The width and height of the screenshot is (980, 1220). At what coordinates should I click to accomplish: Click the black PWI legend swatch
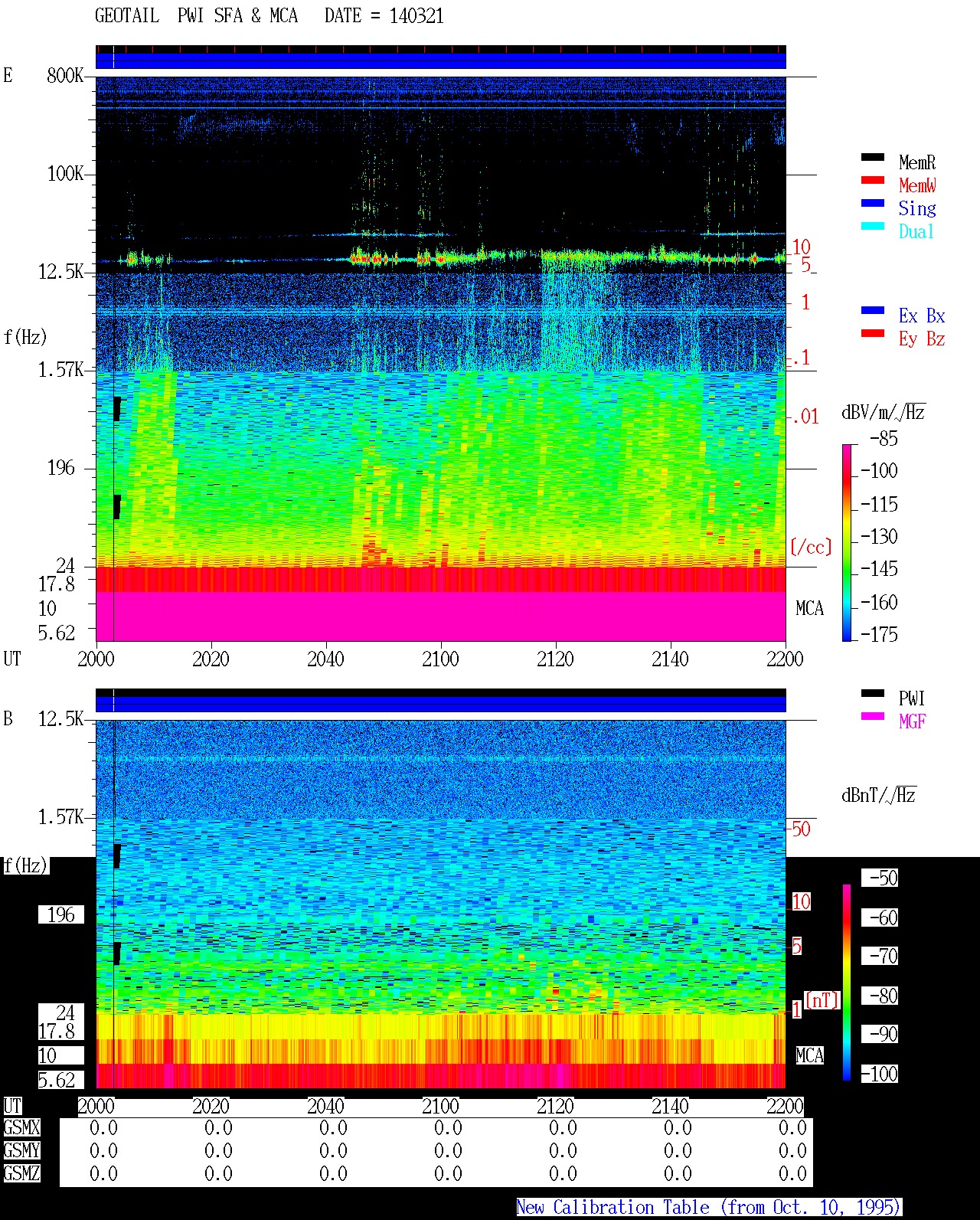[872, 693]
